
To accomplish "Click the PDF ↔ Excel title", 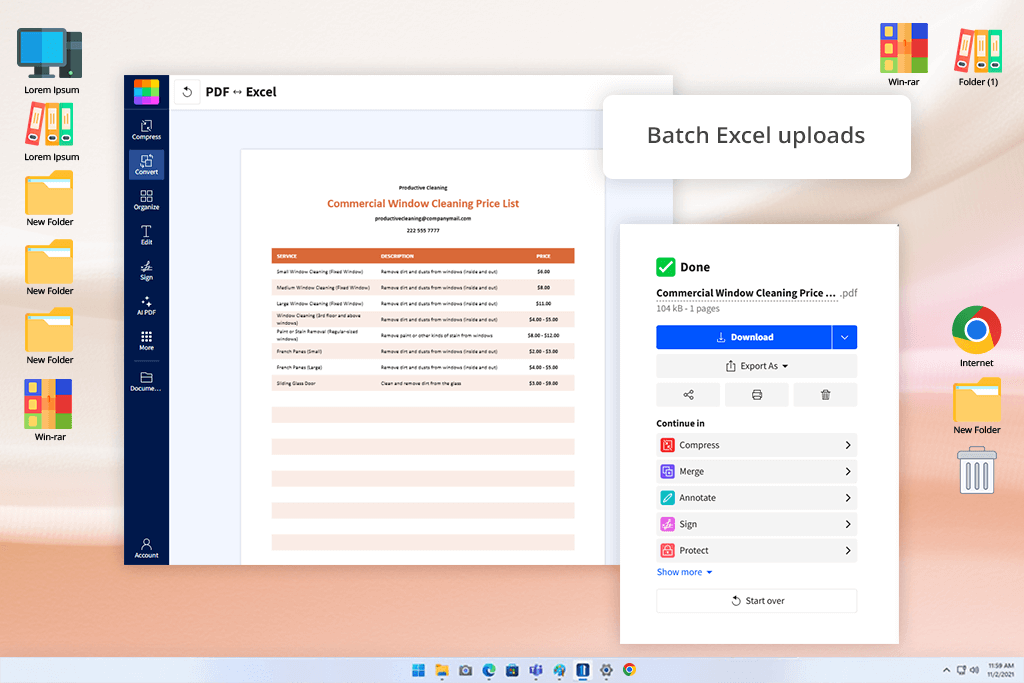I will click(241, 92).
